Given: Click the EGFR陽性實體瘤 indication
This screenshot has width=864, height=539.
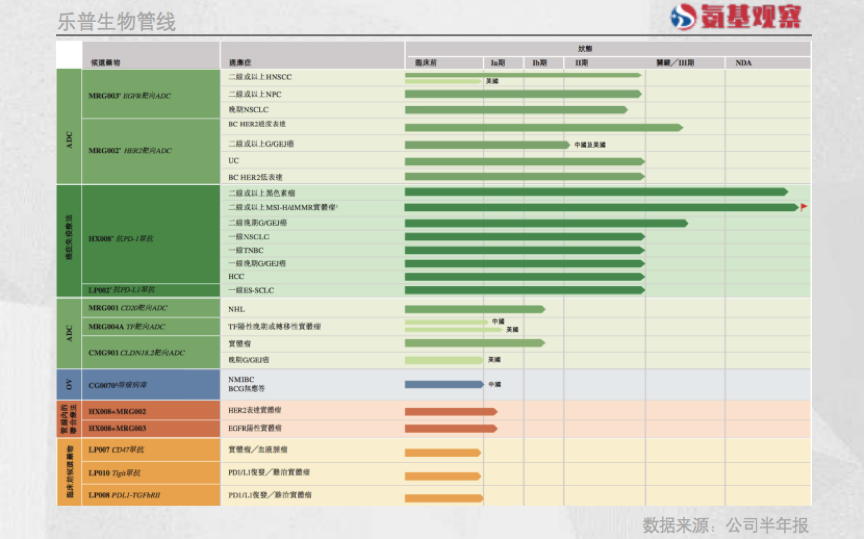Looking at the screenshot, I should 255,428.
